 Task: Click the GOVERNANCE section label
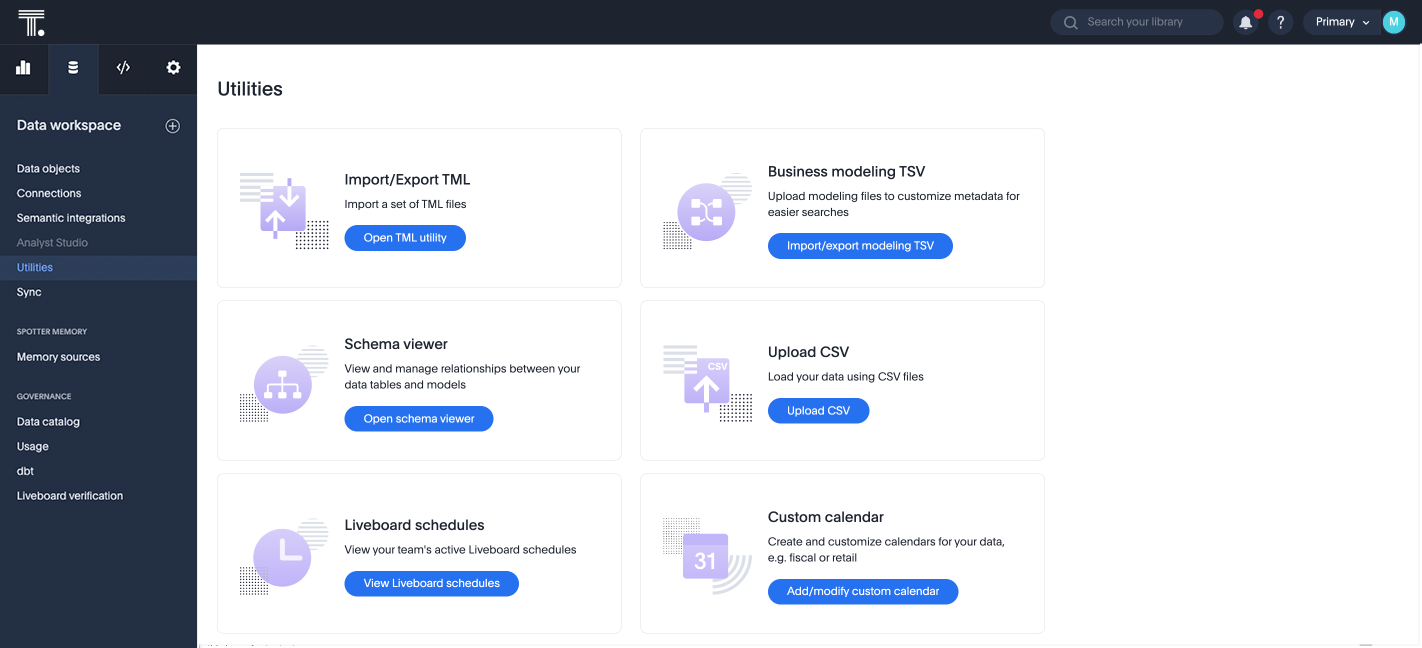click(x=44, y=397)
